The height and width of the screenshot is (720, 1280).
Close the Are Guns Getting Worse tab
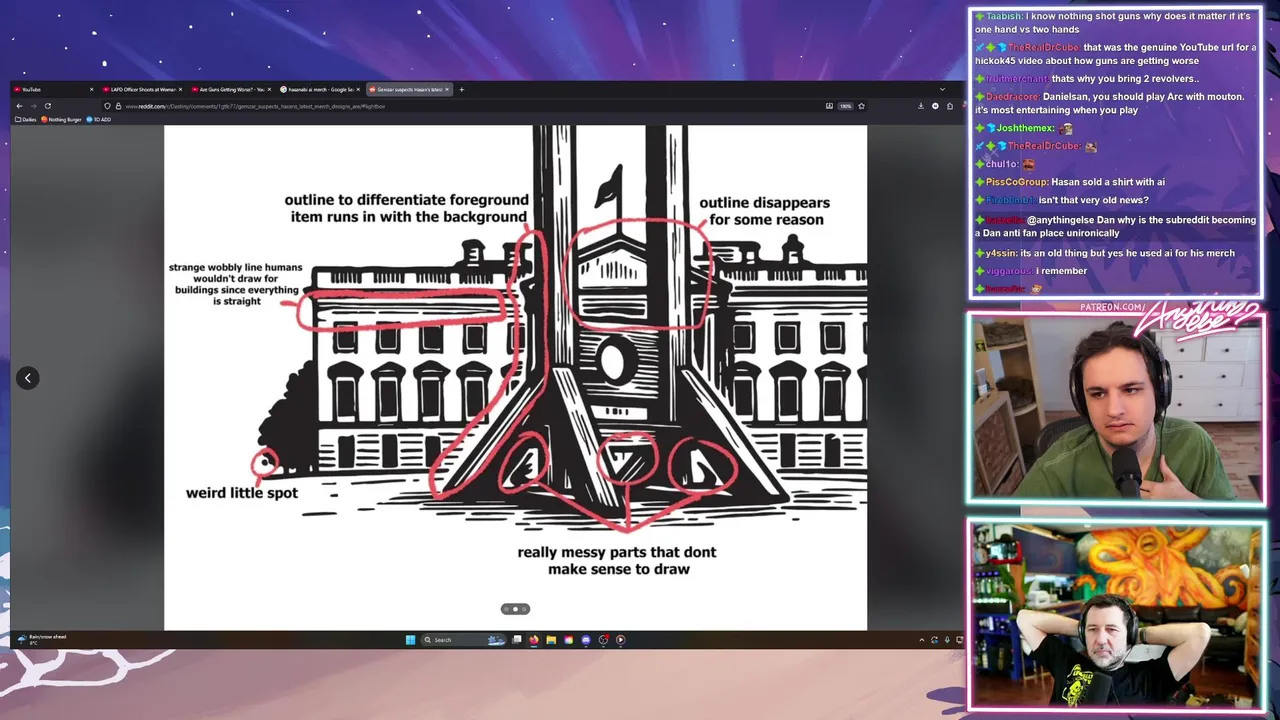269,89
